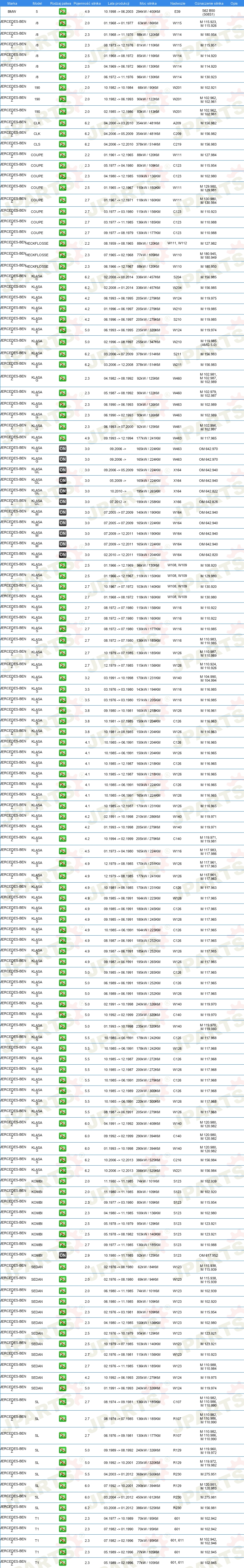244x1568 pixels.
Task: Click the engine code S62 B50 (508S1)
Action: (209, 12)
